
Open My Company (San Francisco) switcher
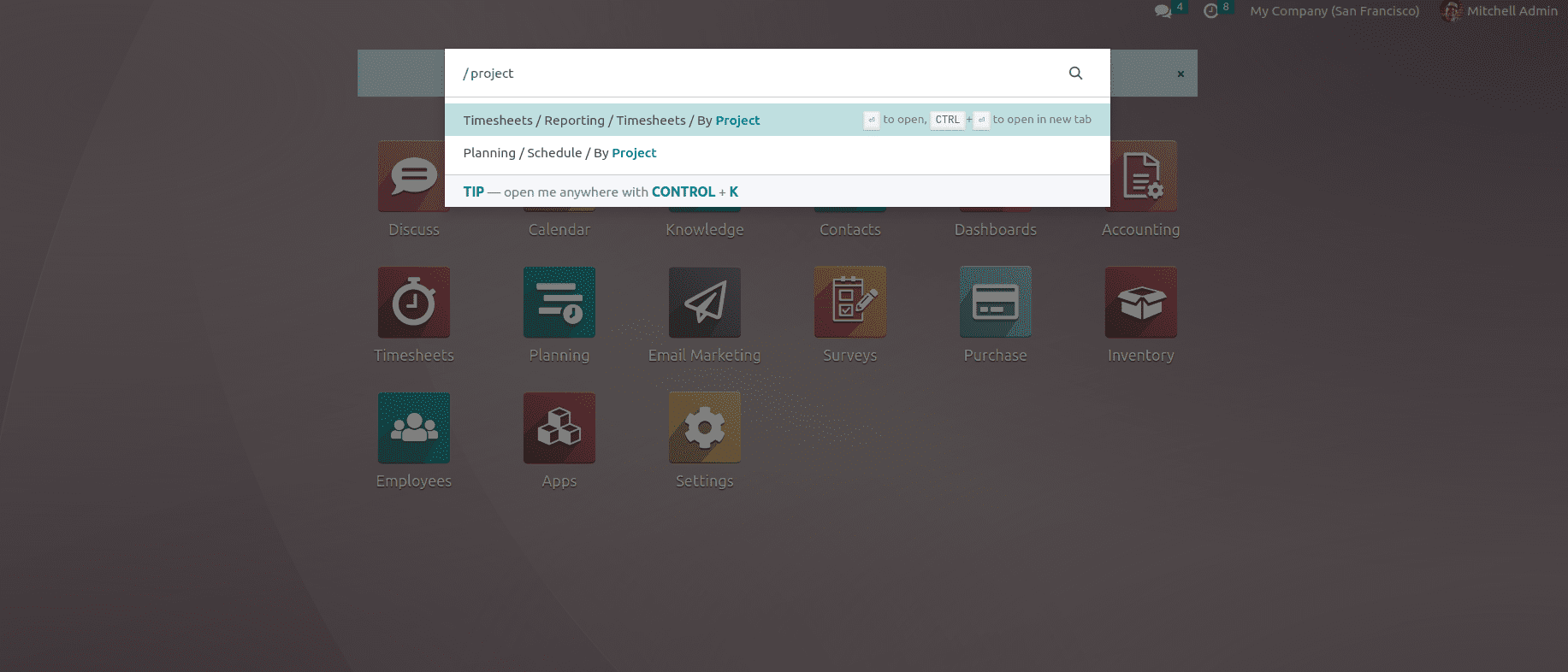[1334, 11]
